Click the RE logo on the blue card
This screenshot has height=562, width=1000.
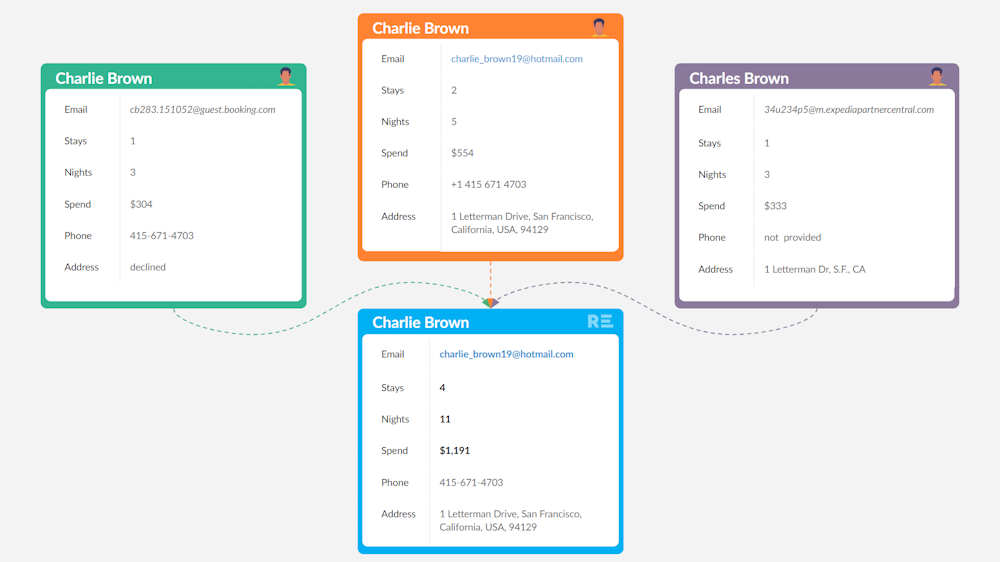pyautogui.click(x=600, y=321)
